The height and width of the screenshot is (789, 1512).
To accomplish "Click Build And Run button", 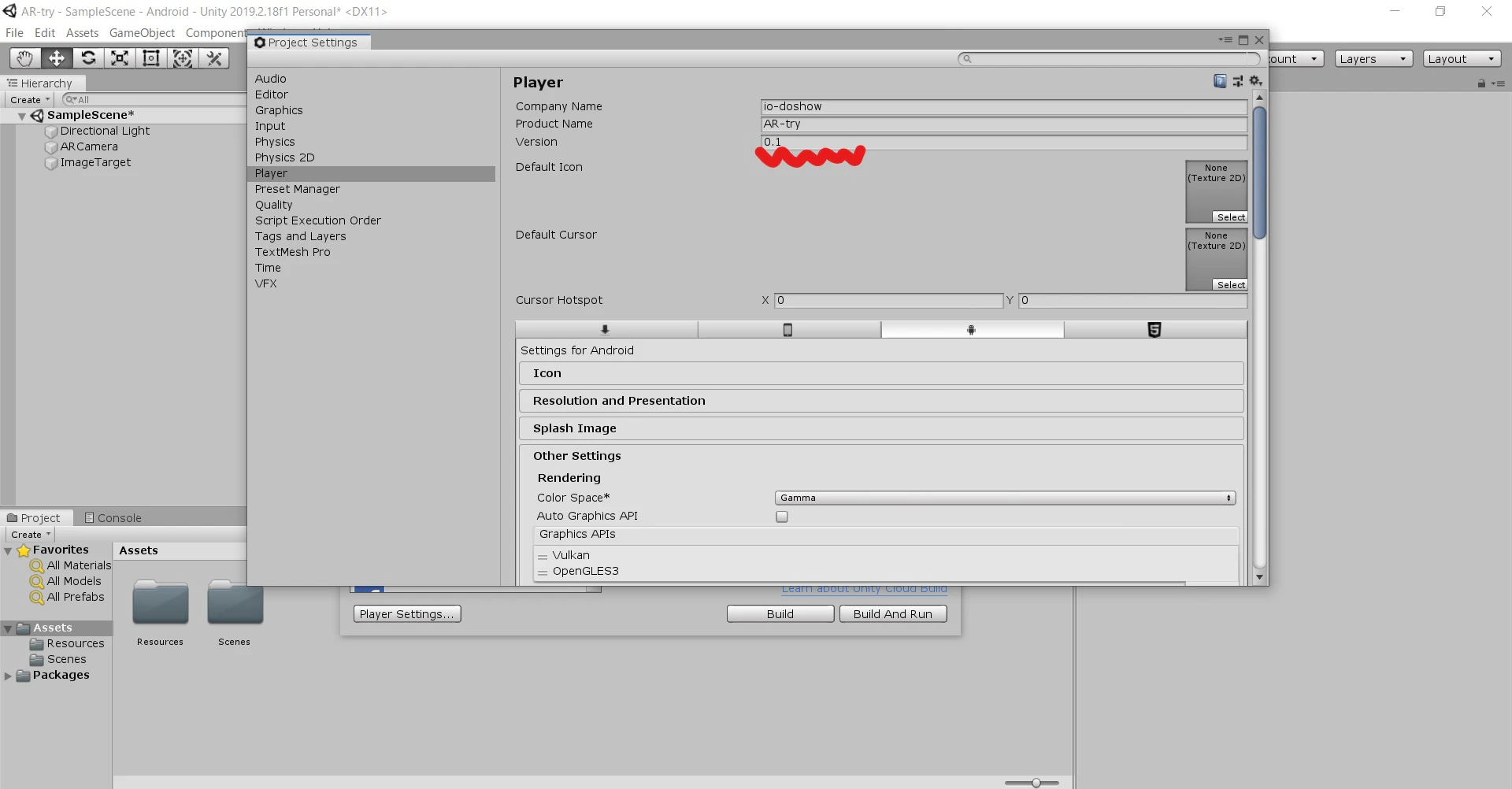I will [893, 614].
